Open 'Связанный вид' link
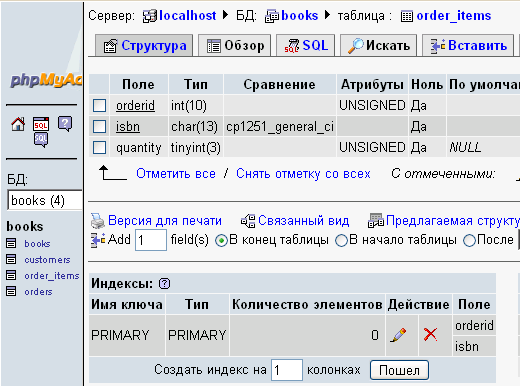This screenshot has width=520, height=386. coord(304,221)
